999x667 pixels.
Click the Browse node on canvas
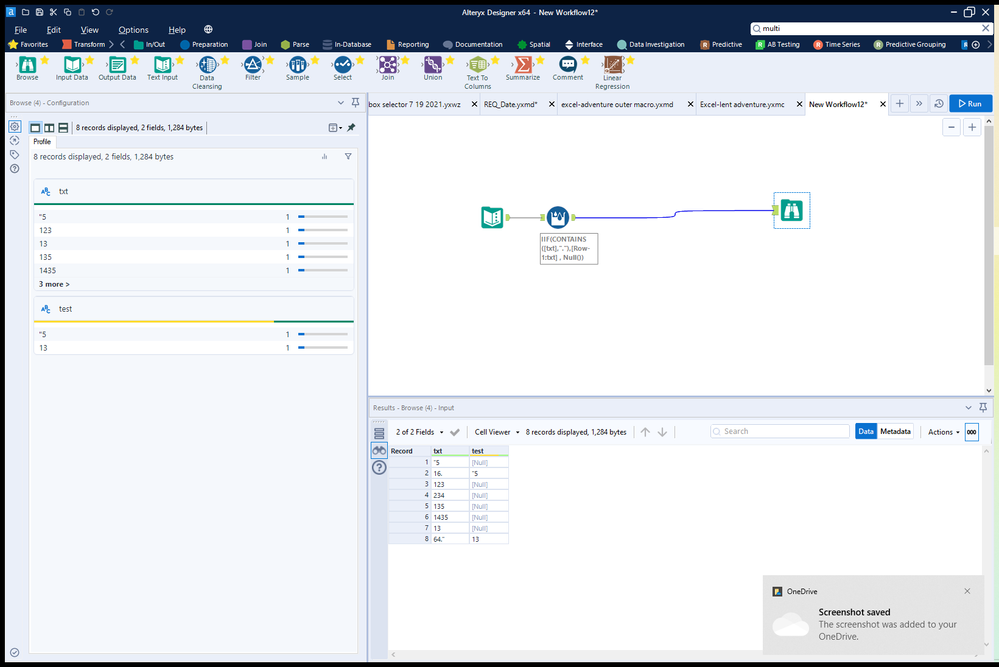pos(791,210)
